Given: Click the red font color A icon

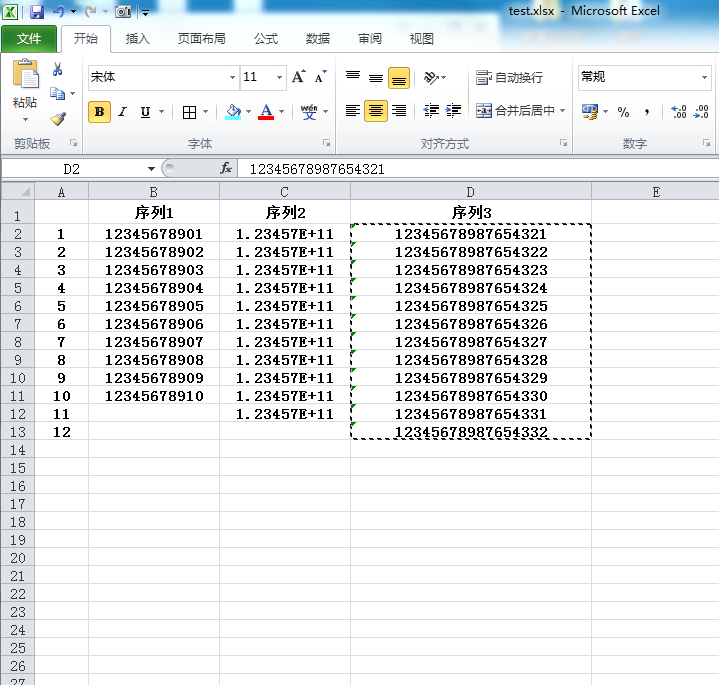Looking at the screenshot, I should [x=266, y=112].
